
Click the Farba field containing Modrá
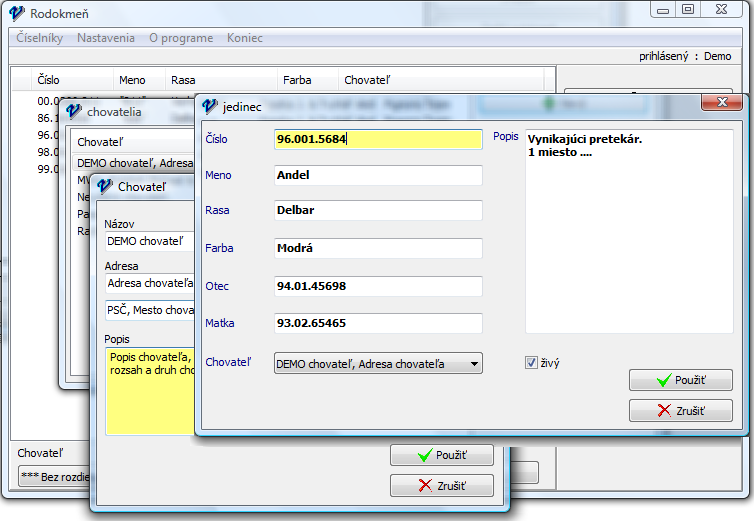tap(378, 248)
